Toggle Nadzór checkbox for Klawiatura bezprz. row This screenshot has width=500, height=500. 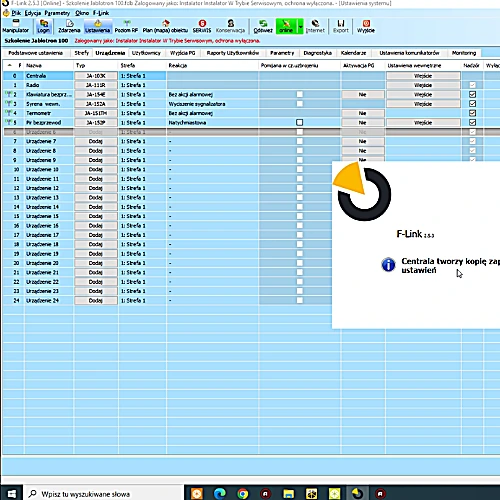click(472, 94)
